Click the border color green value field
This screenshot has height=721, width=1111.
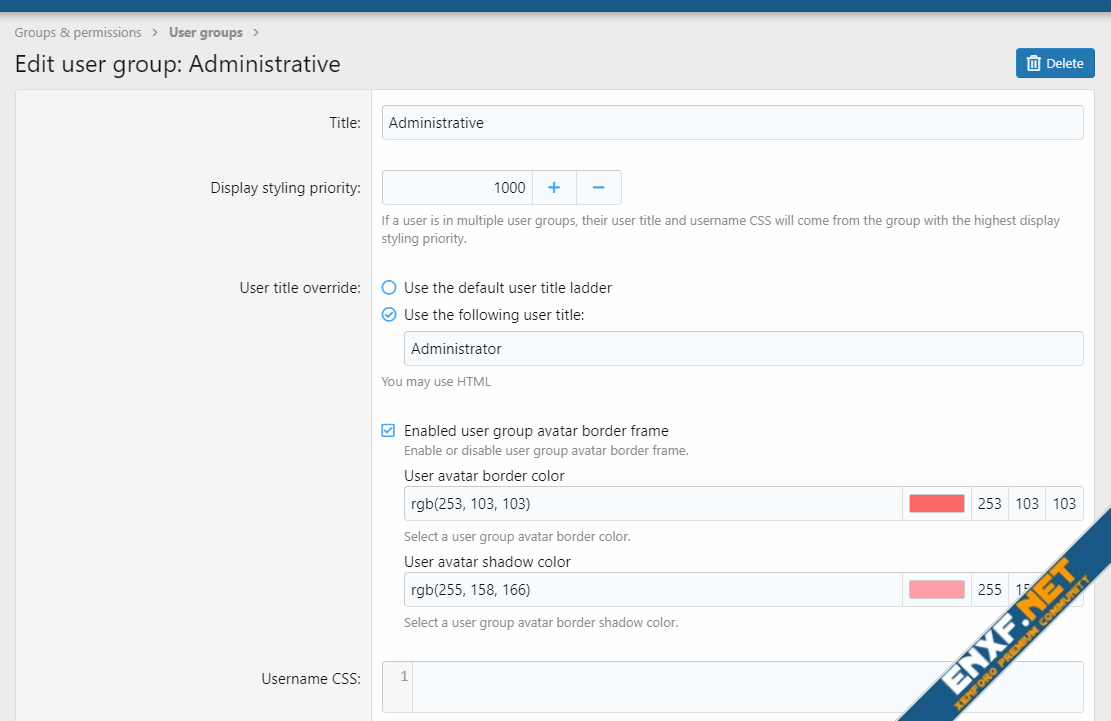tap(1027, 504)
